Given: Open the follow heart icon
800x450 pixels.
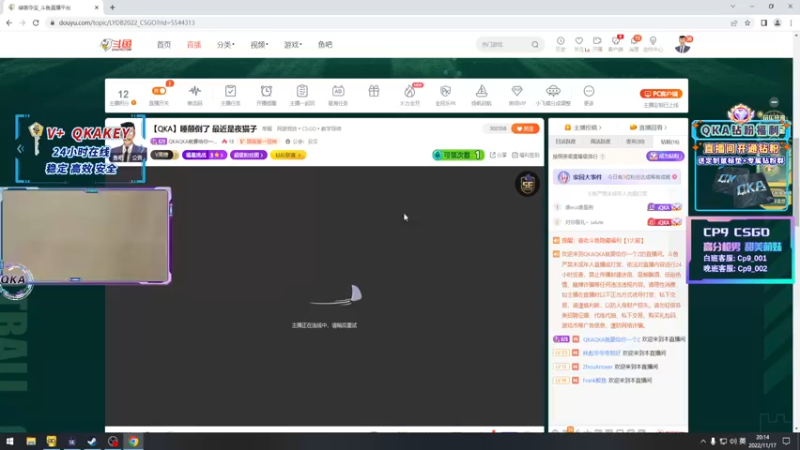Looking at the screenshot, I should click(x=579, y=41).
